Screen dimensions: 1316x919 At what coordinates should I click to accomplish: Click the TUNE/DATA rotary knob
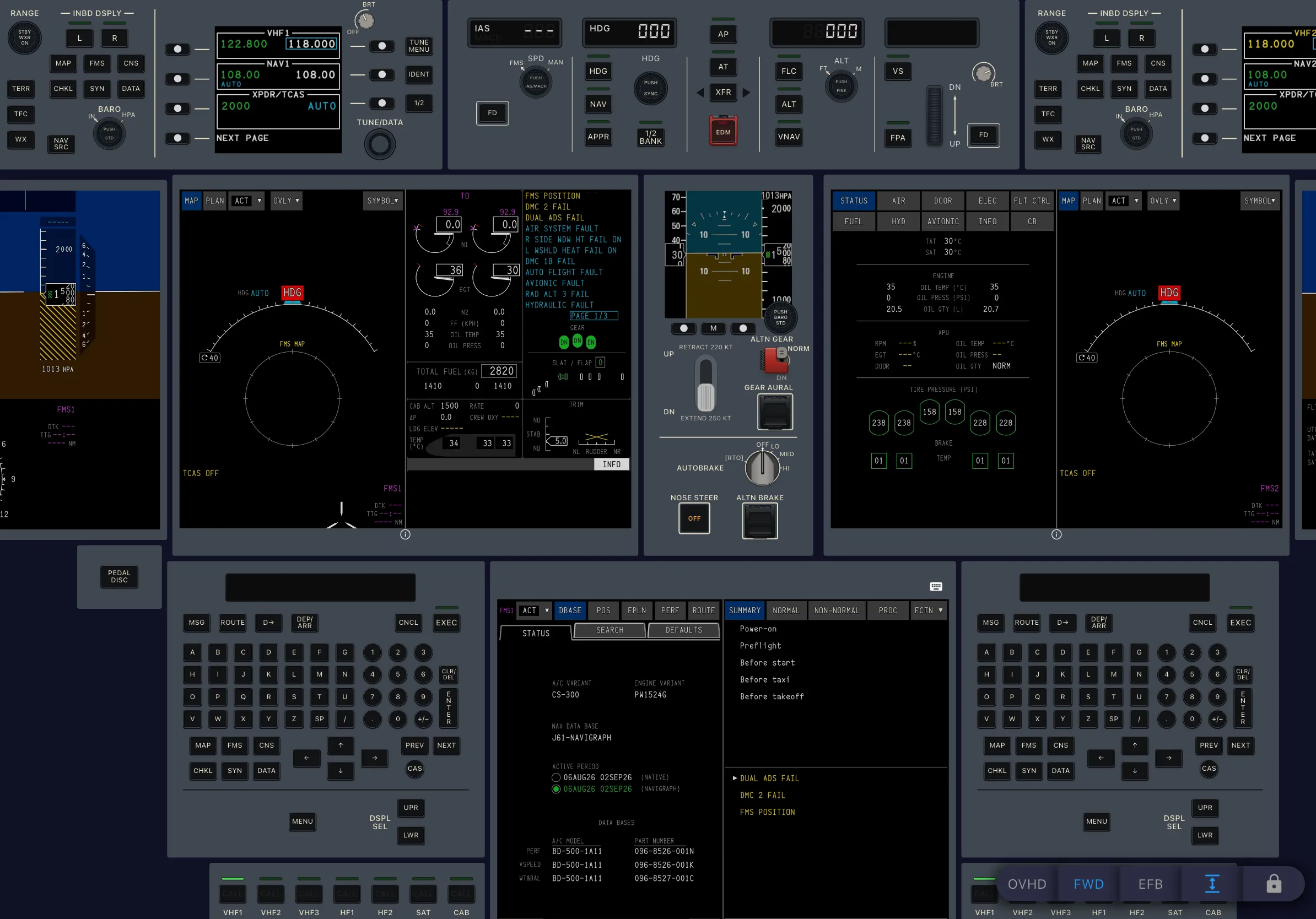point(380,144)
